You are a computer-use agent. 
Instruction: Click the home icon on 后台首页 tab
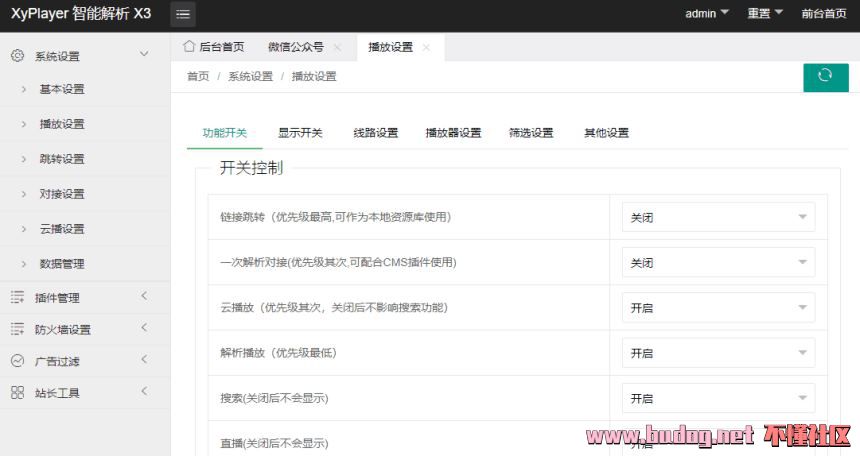(x=189, y=47)
